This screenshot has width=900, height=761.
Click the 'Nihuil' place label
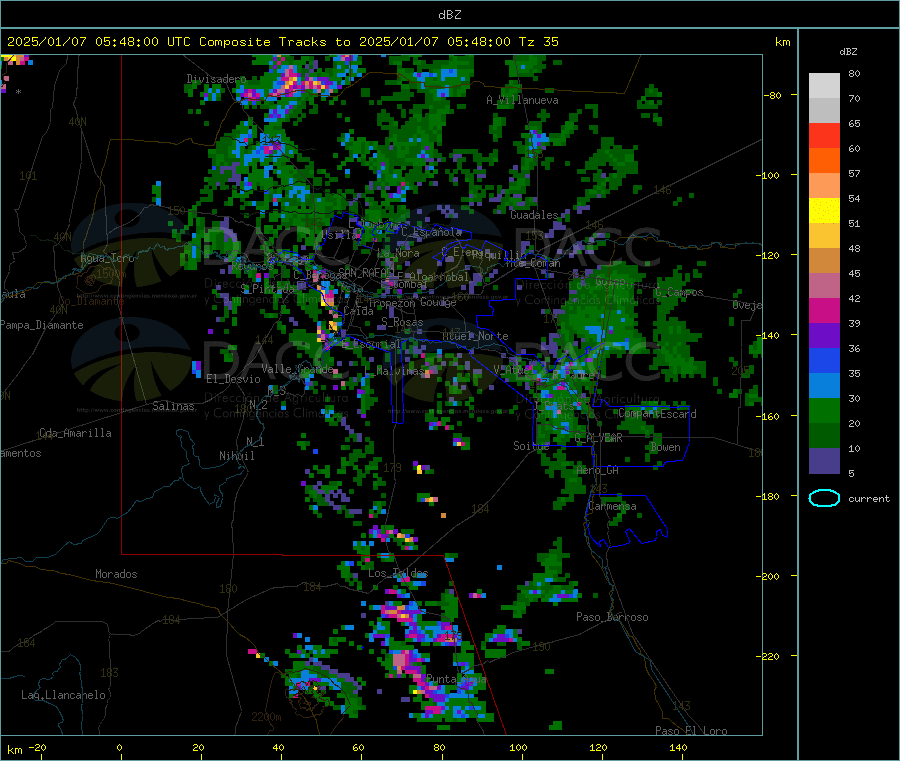[236, 456]
